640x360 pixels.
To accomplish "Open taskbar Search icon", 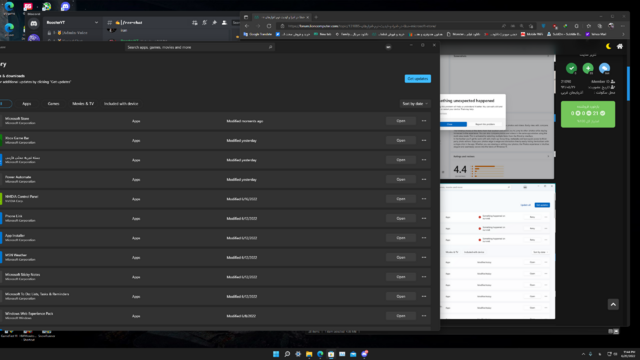I will coord(287,354).
